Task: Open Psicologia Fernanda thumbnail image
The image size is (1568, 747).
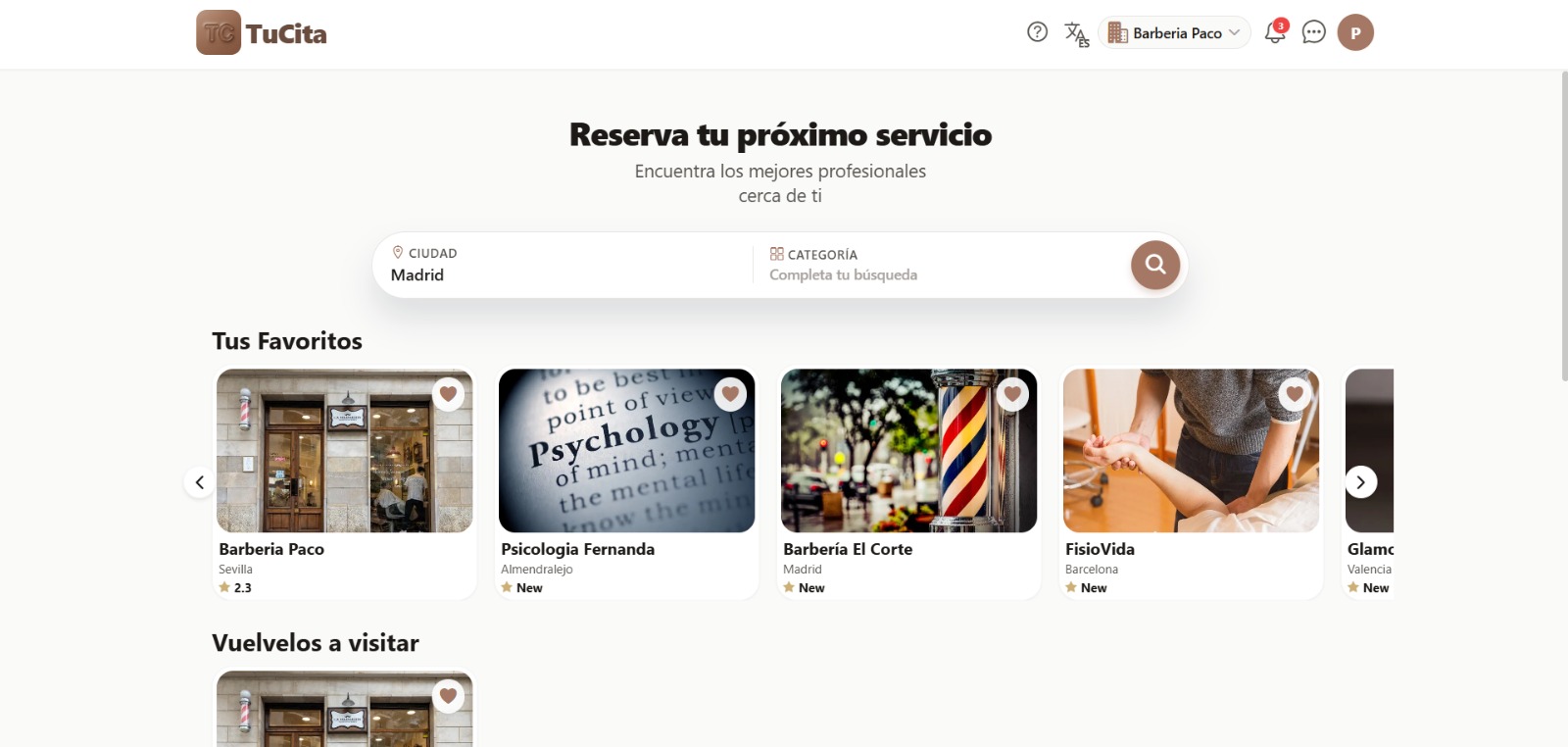Action: pos(626,451)
